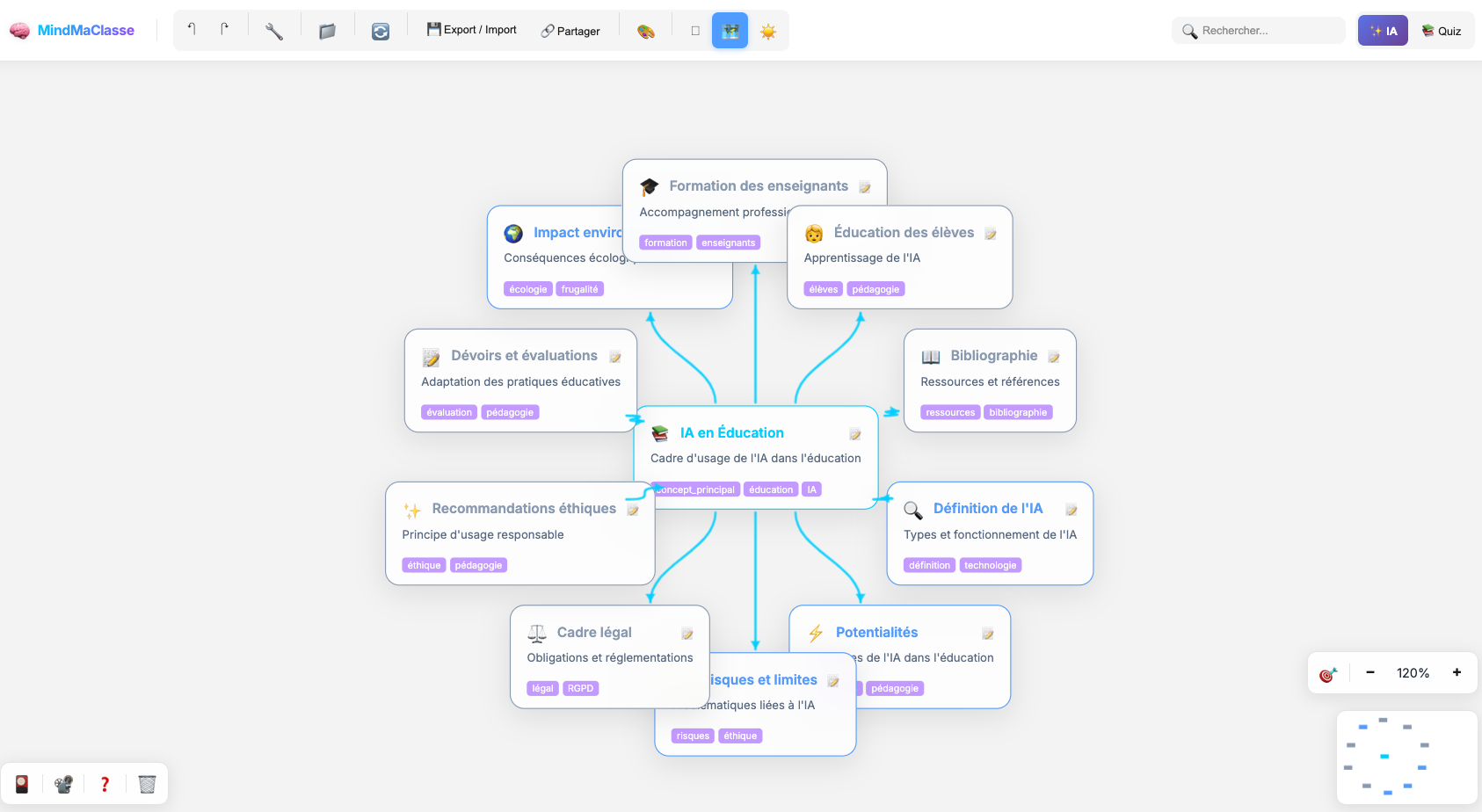Open the Export / Import menu
1482x812 pixels.
pyautogui.click(x=472, y=30)
